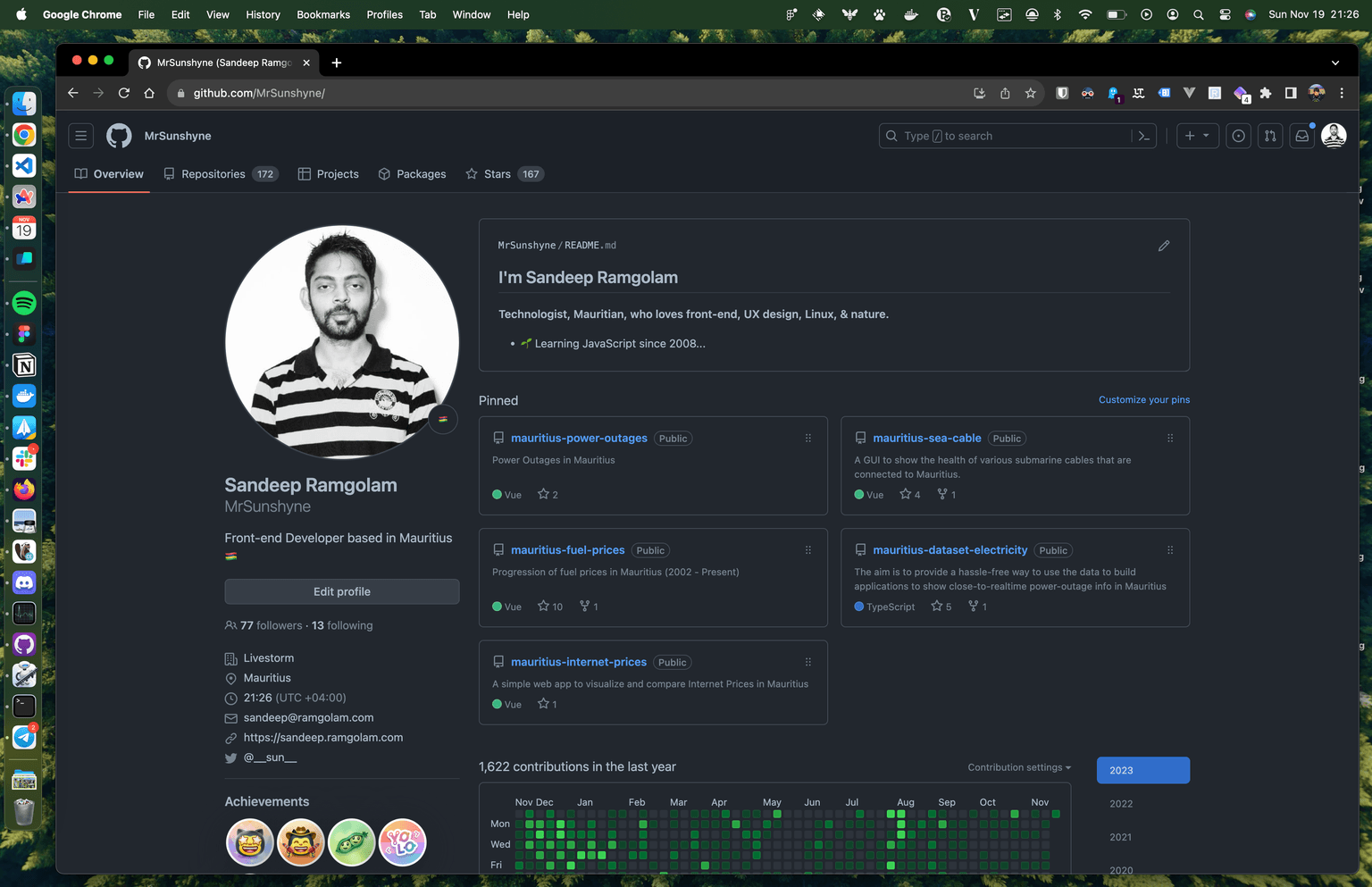
Task: Open the Profiles menu in menu bar
Action: tap(384, 14)
